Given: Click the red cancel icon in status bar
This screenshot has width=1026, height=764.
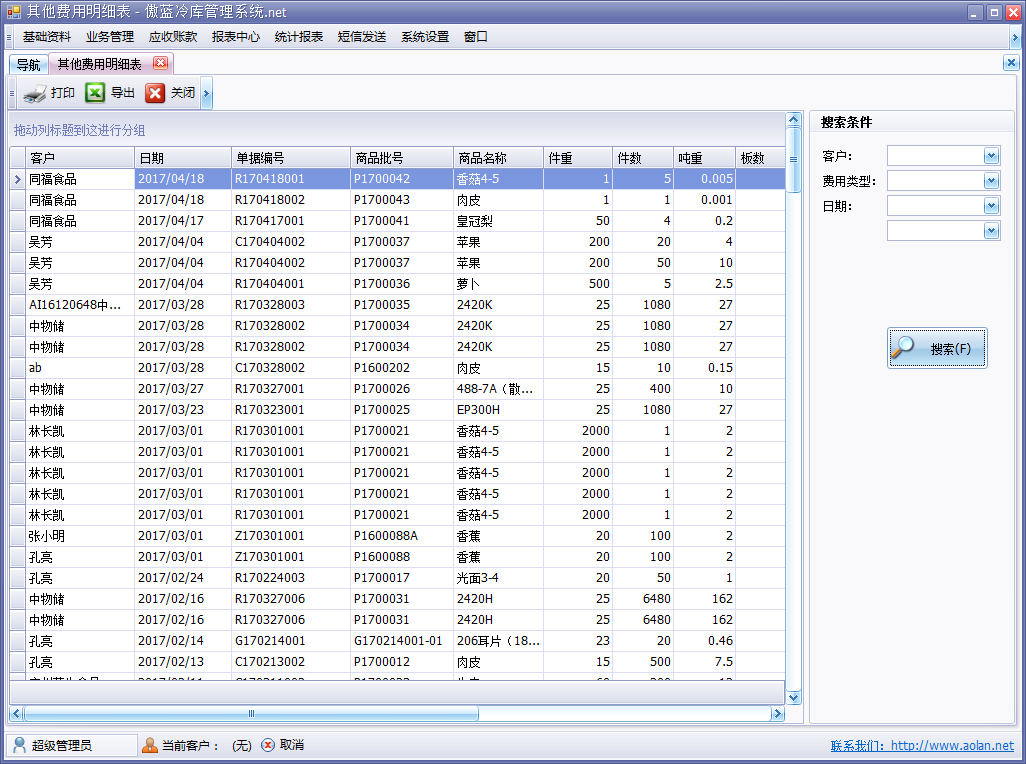Looking at the screenshot, I should (x=268, y=745).
